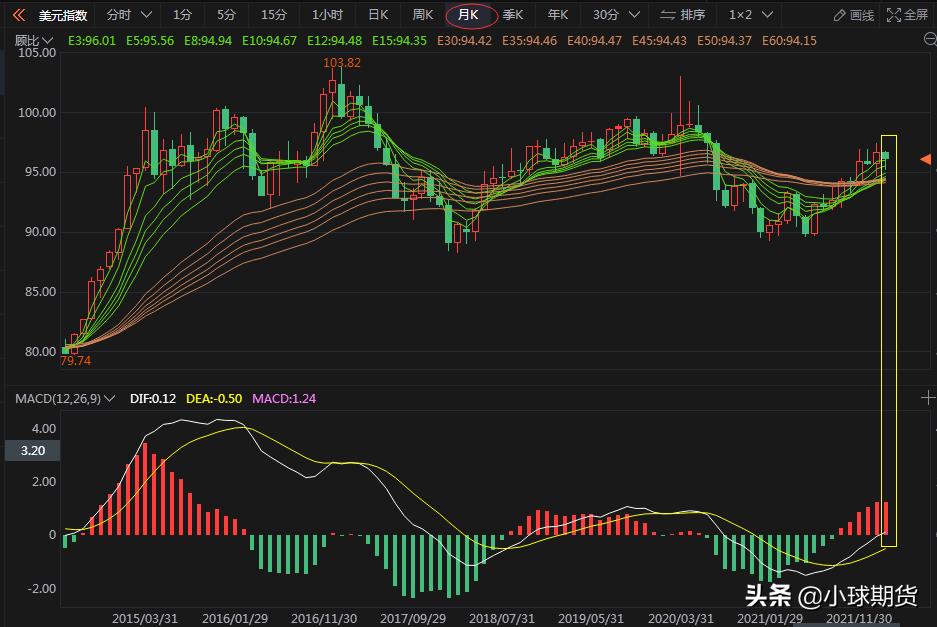Click the MACD:1.24 value label
937x627 pixels.
pos(284,399)
